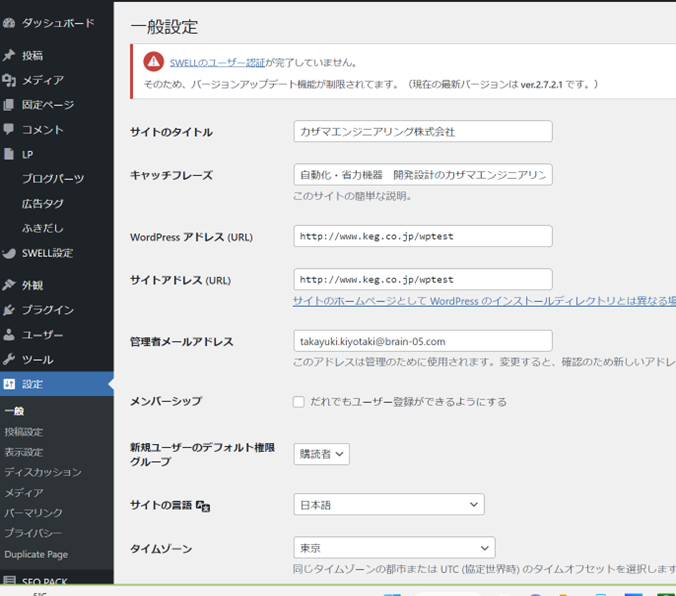The height and width of the screenshot is (596, 676).
Task: Click the ユーザー person icon
Action: (x=10, y=335)
